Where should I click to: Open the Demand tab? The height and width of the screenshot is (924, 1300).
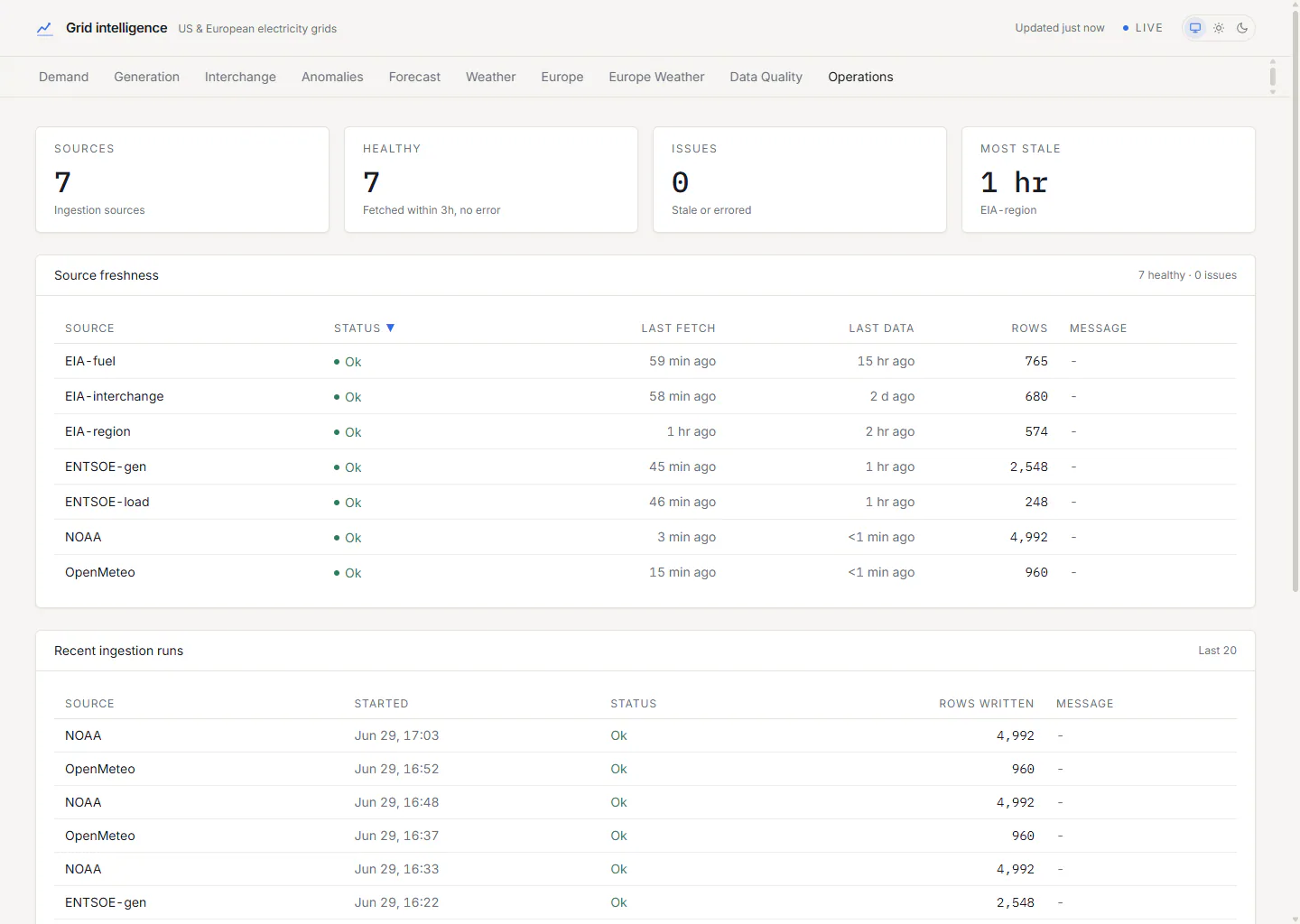pyautogui.click(x=63, y=77)
